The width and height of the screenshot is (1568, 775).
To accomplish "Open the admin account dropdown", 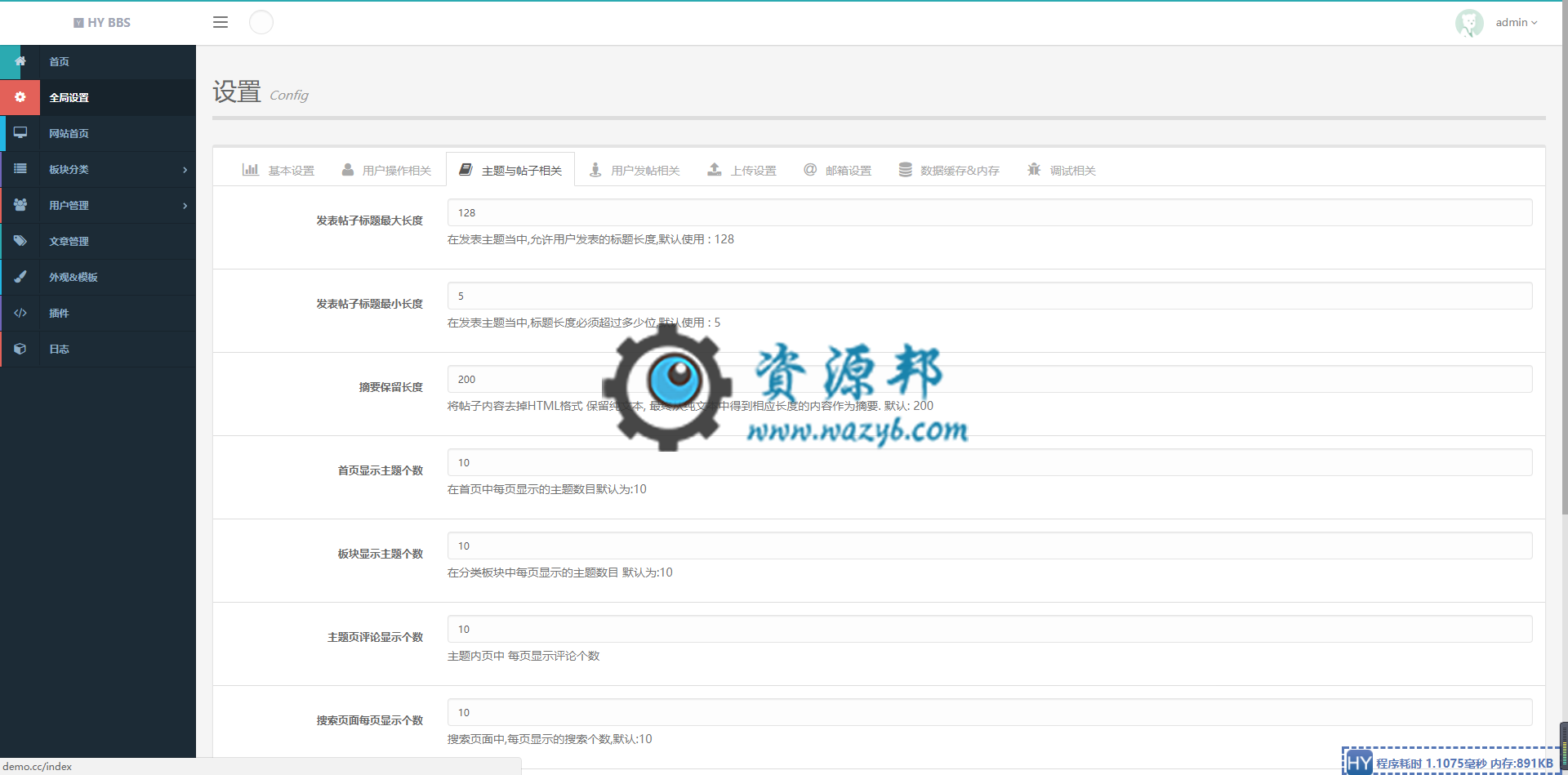I will (1517, 23).
